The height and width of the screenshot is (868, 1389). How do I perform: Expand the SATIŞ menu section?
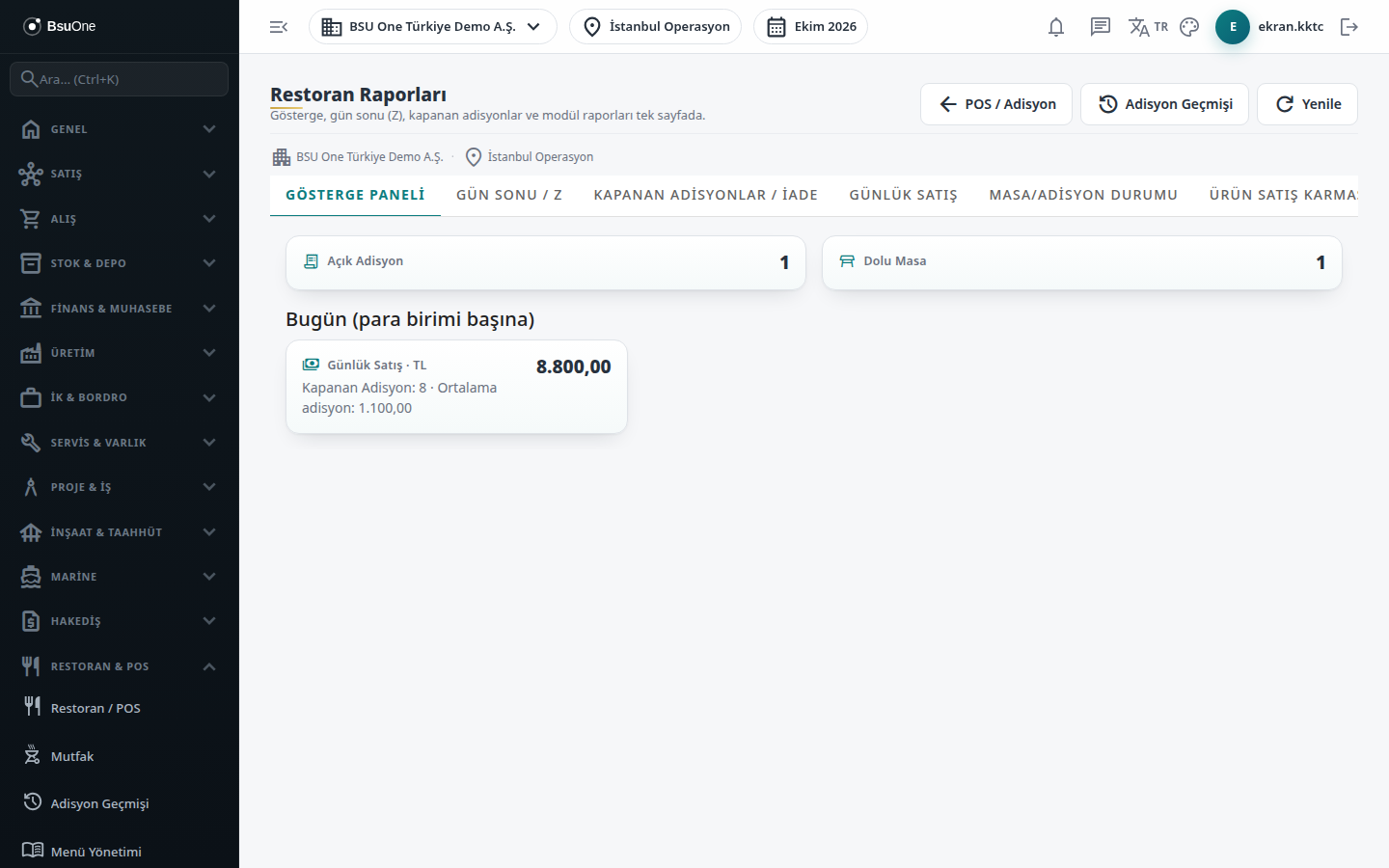click(120, 174)
